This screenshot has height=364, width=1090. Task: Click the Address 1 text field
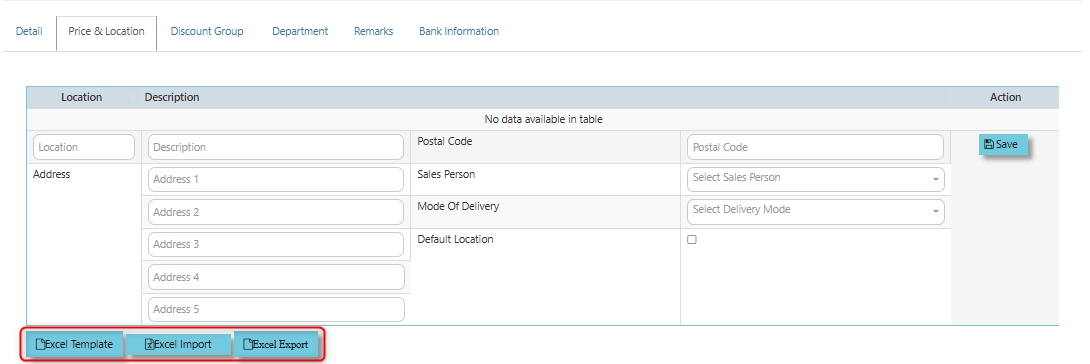276,179
